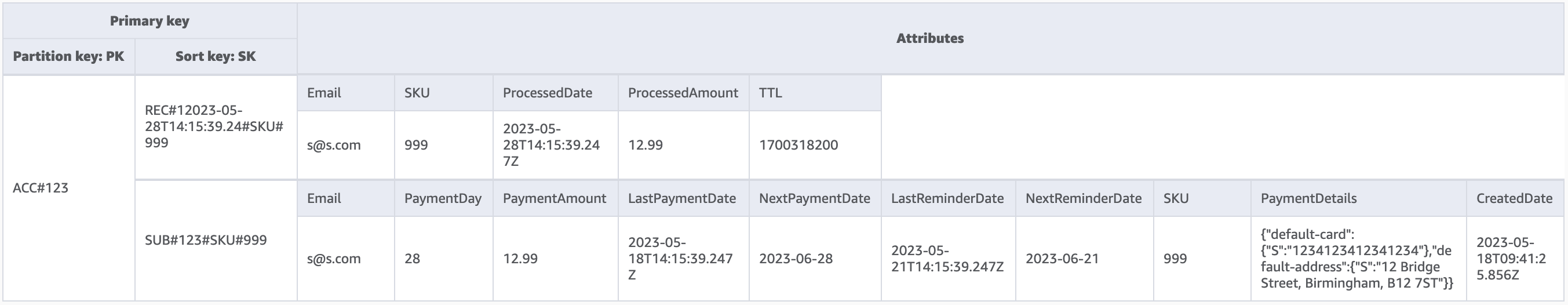Select the SUB#123#SKU#999 sort key cell
Viewport: 1568px width, 305px height.
tap(206, 241)
